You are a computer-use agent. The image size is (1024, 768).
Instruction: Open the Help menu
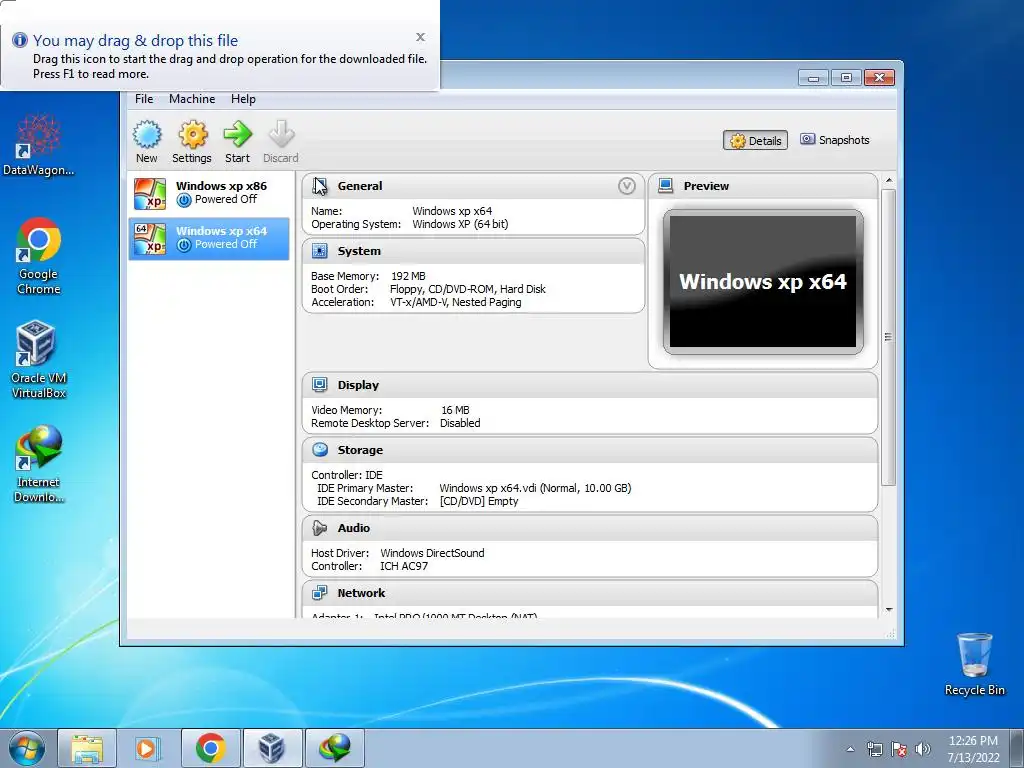pos(243,99)
